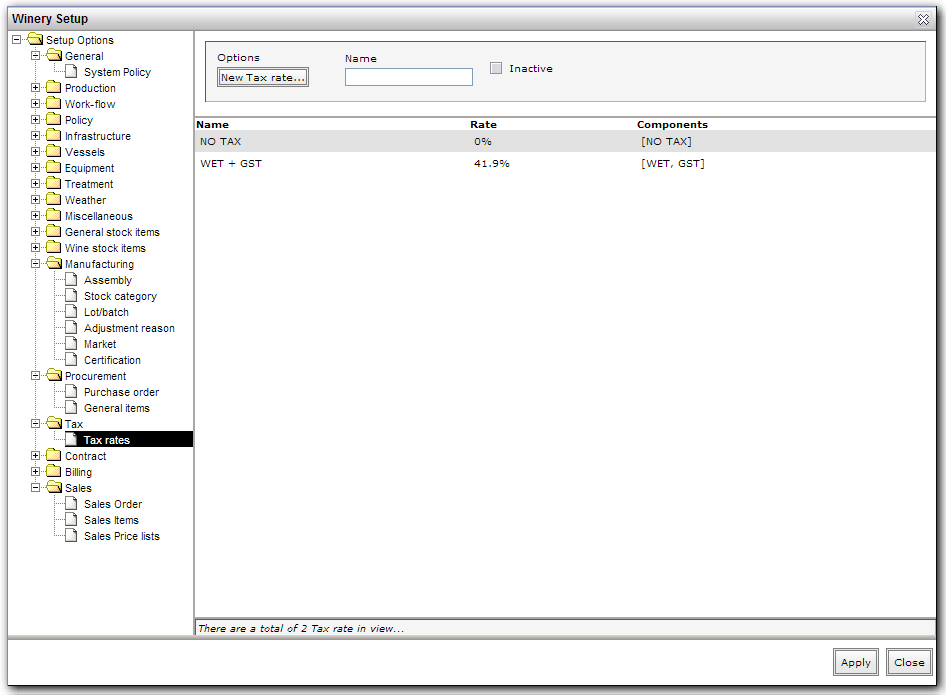Open the New Tax rate dialog

pyautogui.click(x=263, y=77)
